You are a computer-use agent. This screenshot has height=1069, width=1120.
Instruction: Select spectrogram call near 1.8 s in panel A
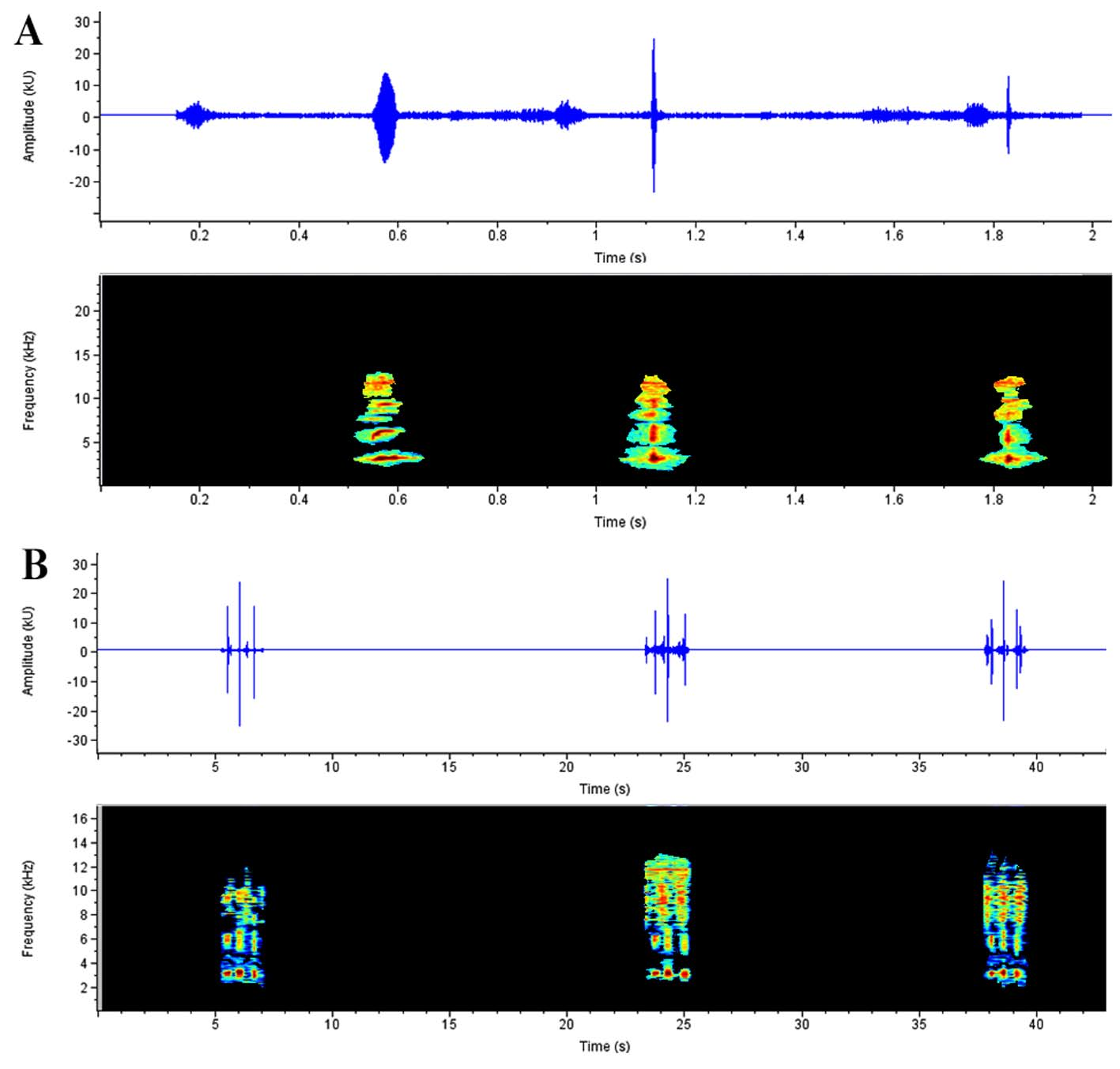[x=1013, y=422]
